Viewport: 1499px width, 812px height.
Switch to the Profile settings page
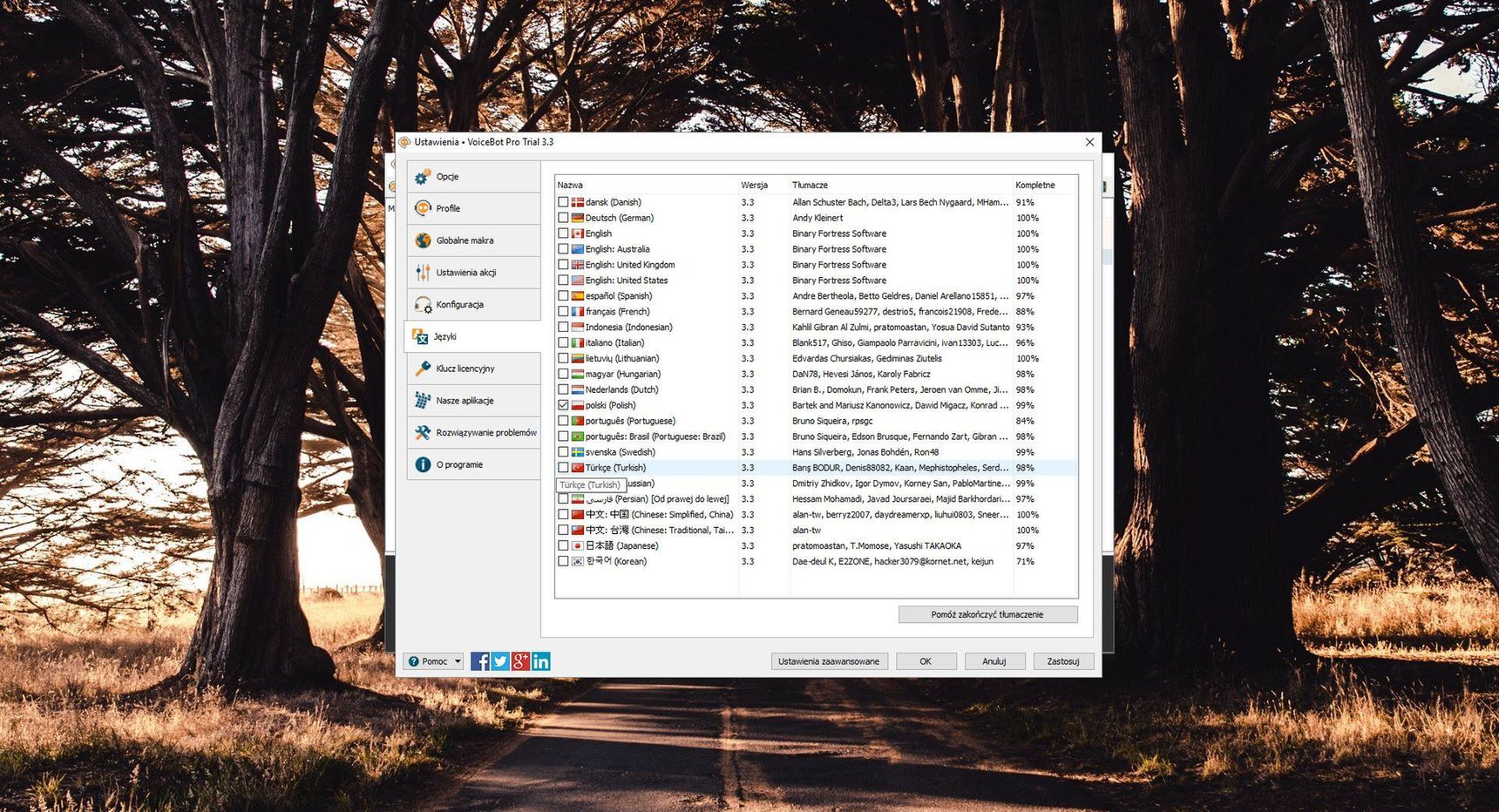[x=473, y=208]
